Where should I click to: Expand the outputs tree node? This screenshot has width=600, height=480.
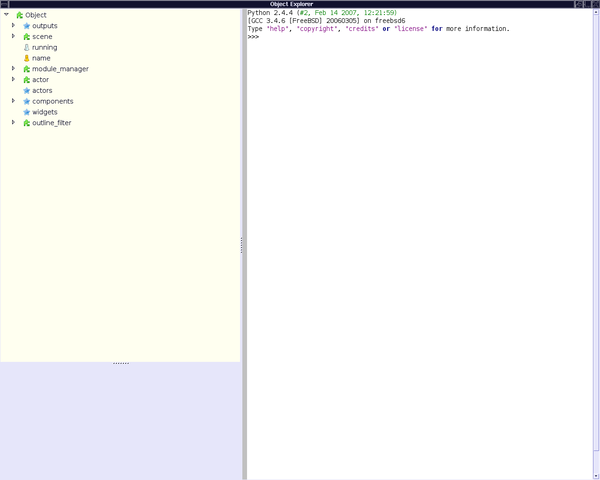(13, 25)
